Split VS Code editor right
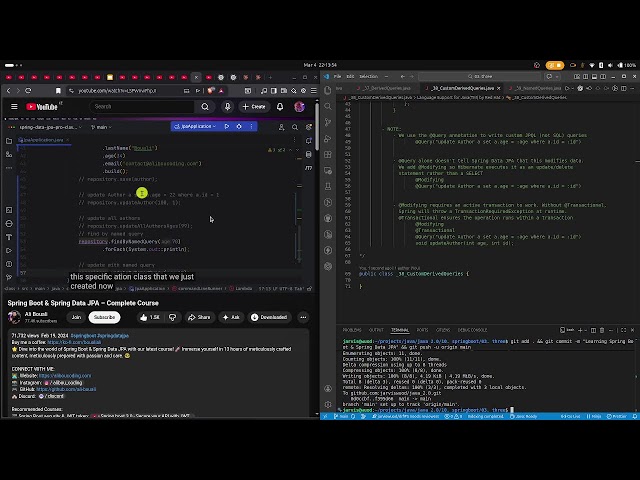 pos(624,88)
